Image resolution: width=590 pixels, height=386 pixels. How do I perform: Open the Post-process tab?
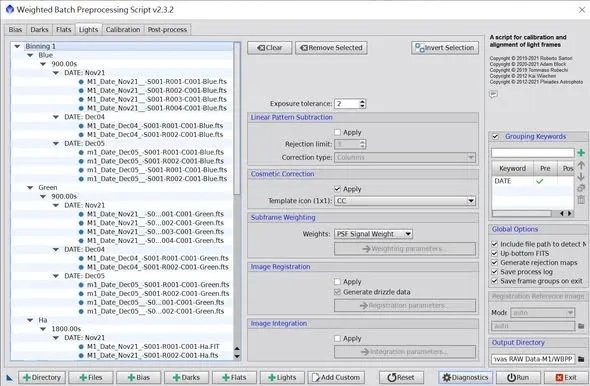pyautogui.click(x=167, y=29)
